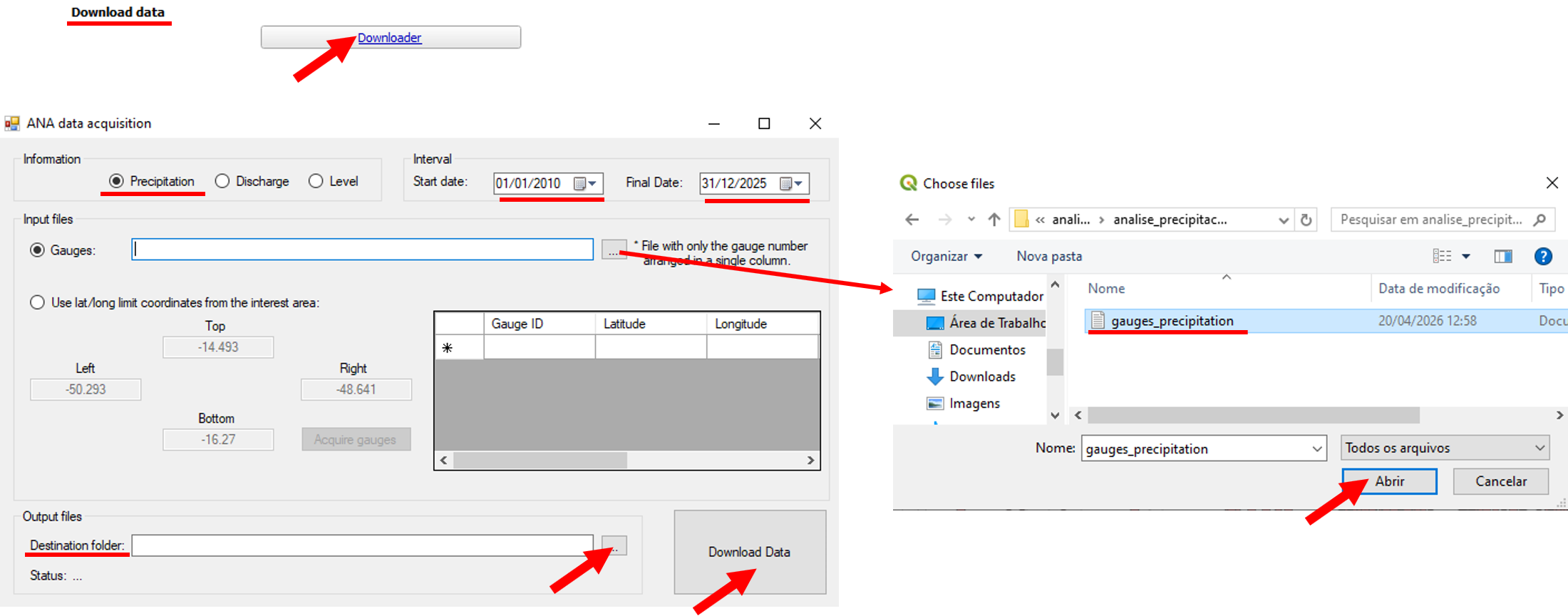Toggle the preview pane icon
The height and width of the screenshot is (616, 1568).
[1503, 257]
